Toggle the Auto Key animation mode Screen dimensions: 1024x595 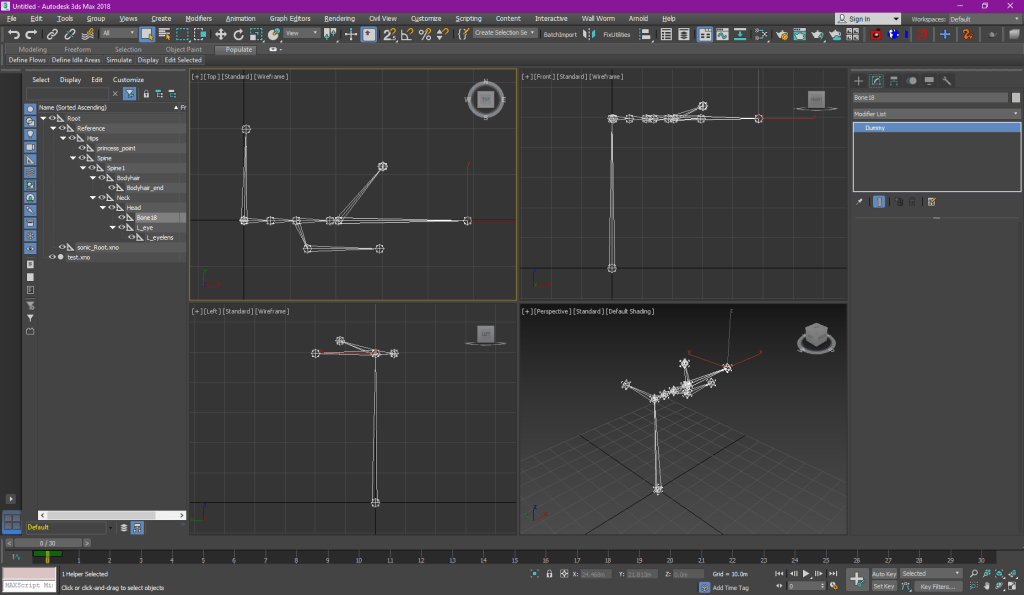pos(884,574)
